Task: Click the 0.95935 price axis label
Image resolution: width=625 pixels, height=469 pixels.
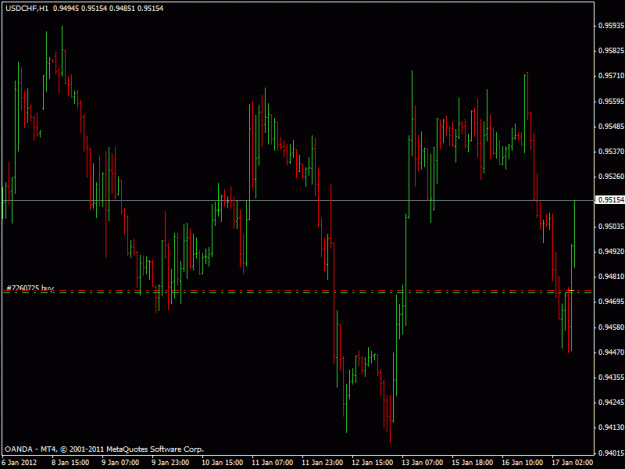Action: (x=611, y=26)
